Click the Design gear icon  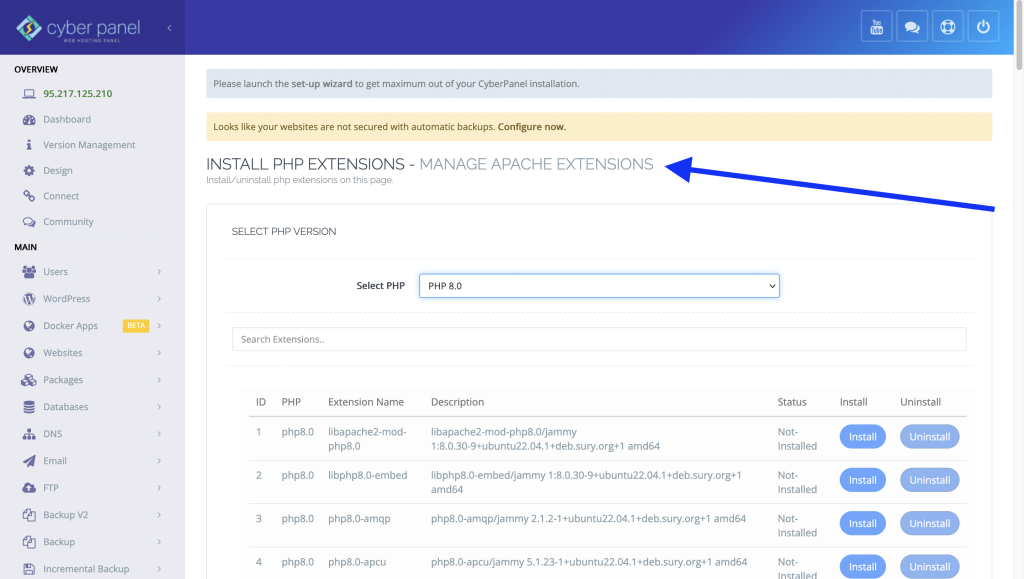[29, 170]
